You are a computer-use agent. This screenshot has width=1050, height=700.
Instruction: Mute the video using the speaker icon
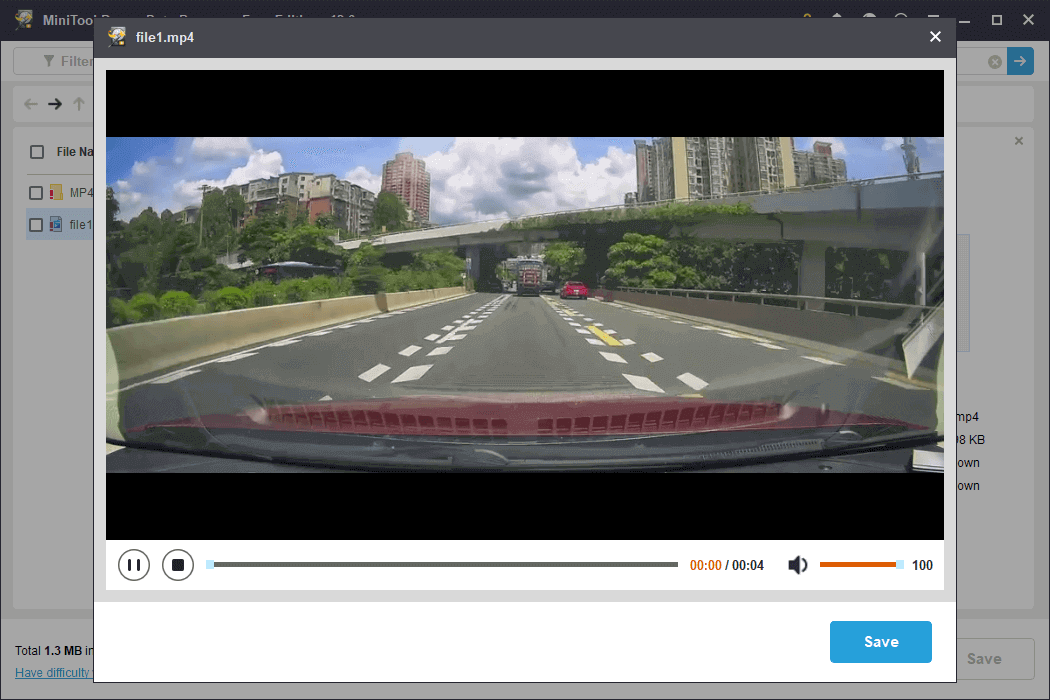pos(797,564)
